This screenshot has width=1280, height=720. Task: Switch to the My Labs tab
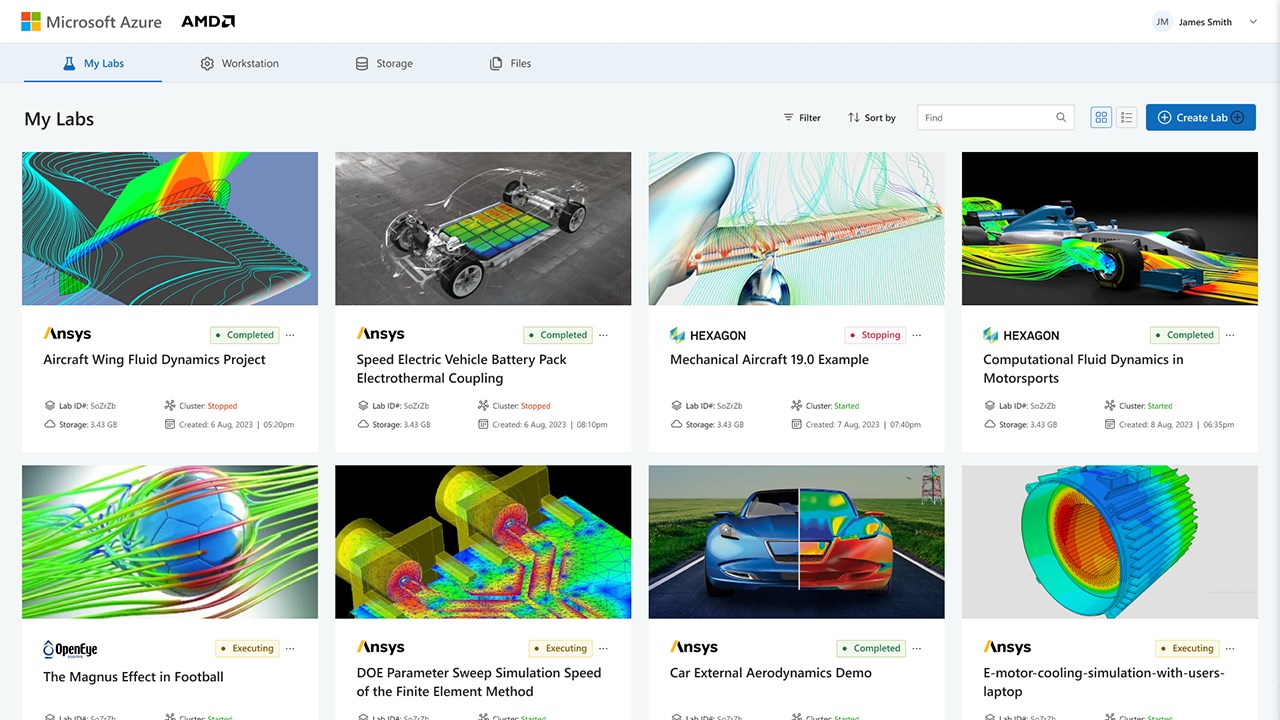click(93, 63)
